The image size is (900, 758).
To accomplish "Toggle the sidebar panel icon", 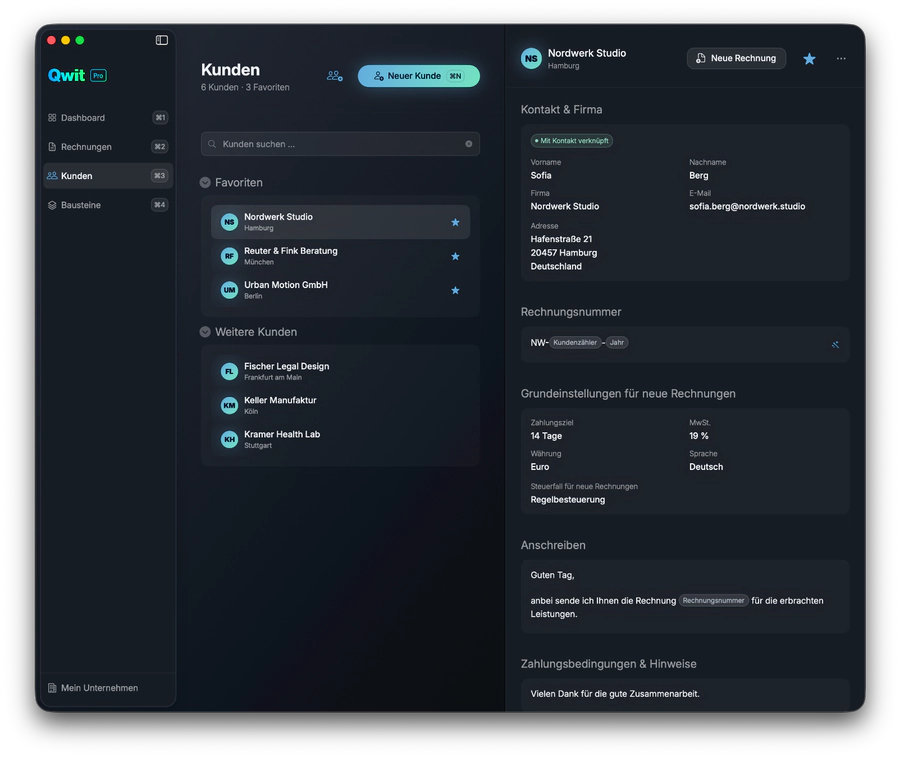I will pyautogui.click(x=162, y=40).
